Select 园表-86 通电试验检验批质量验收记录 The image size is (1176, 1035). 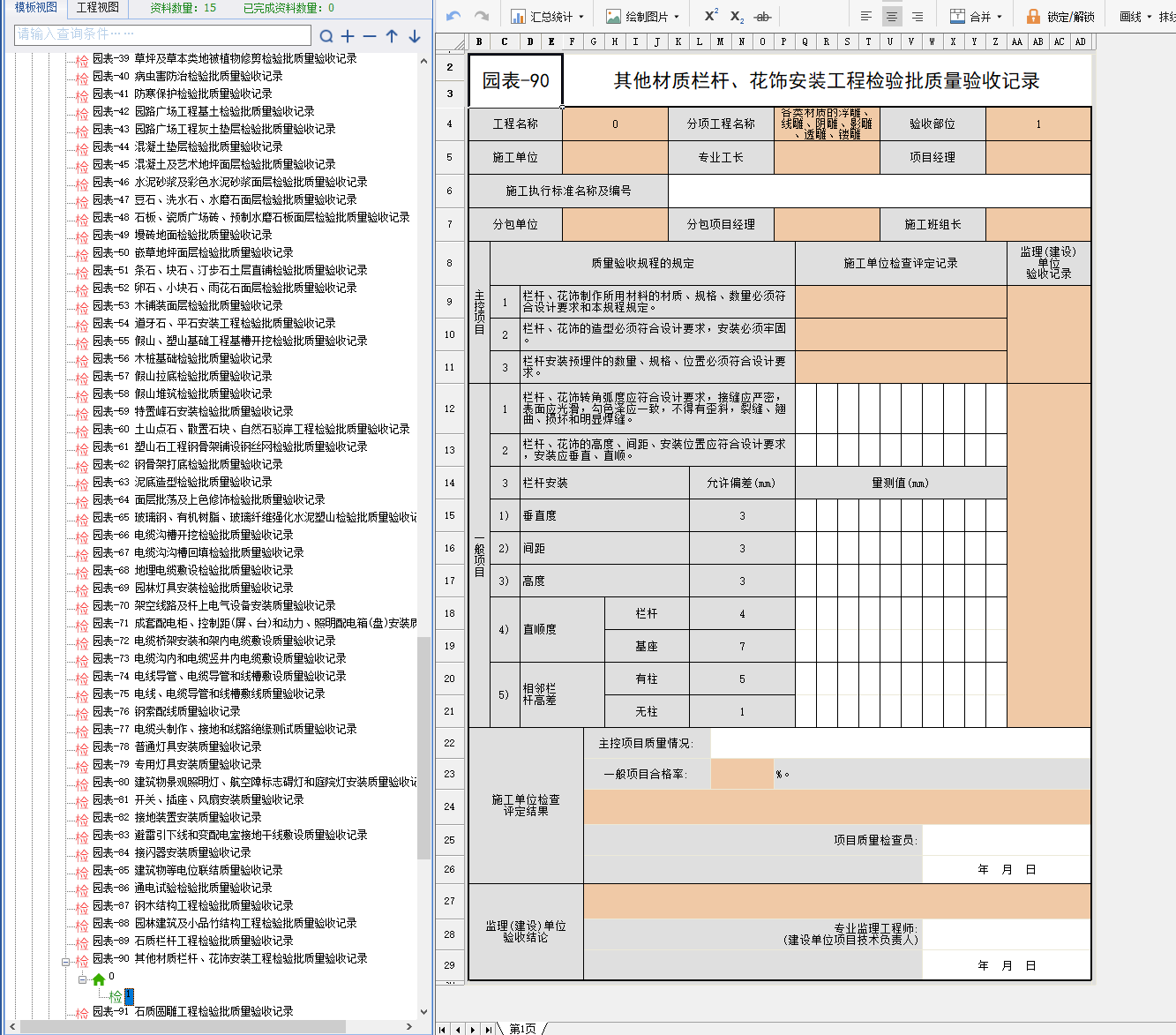coord(183,888)
